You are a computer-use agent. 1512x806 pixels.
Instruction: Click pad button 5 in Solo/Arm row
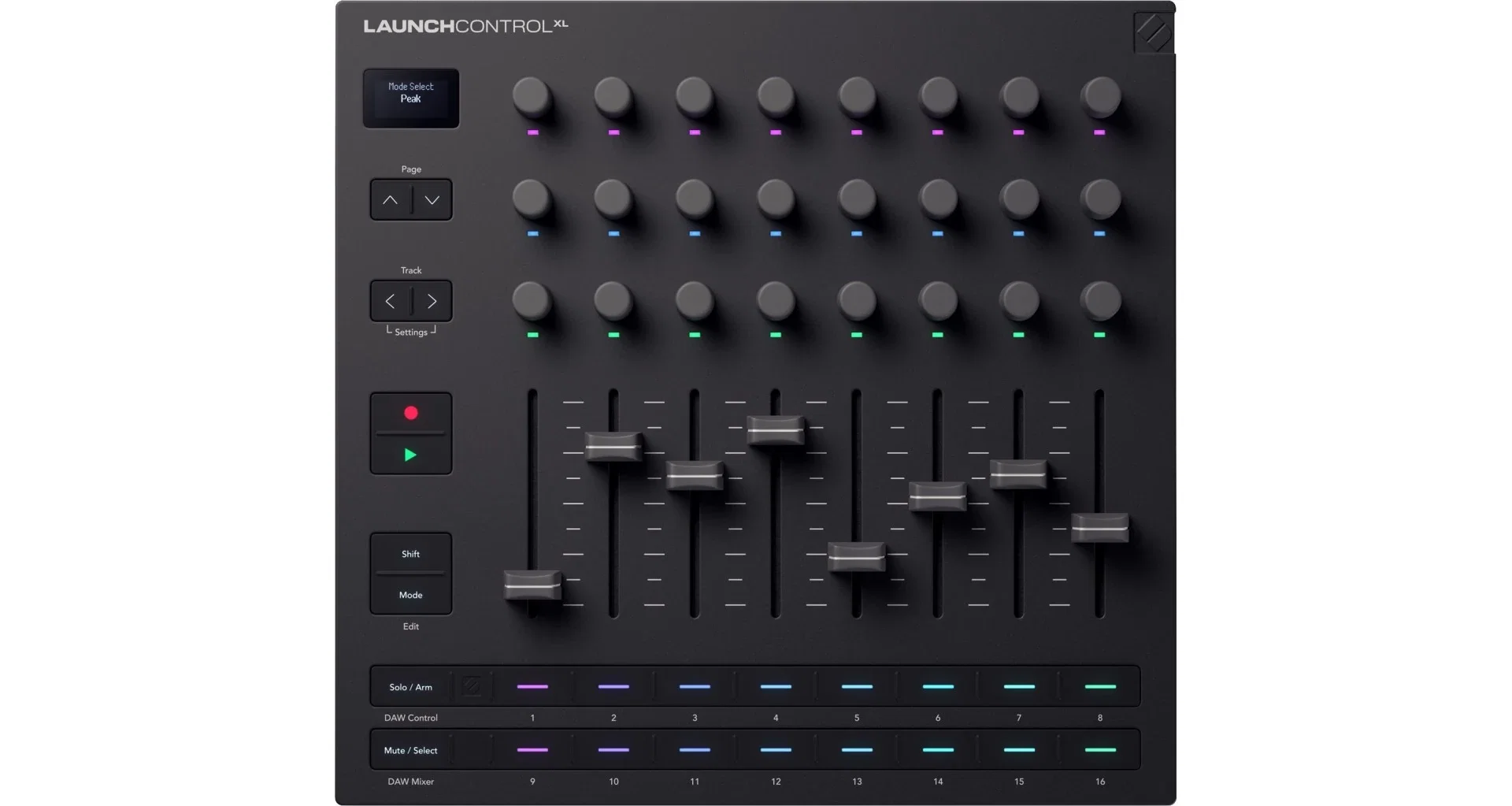pos(857,686)
